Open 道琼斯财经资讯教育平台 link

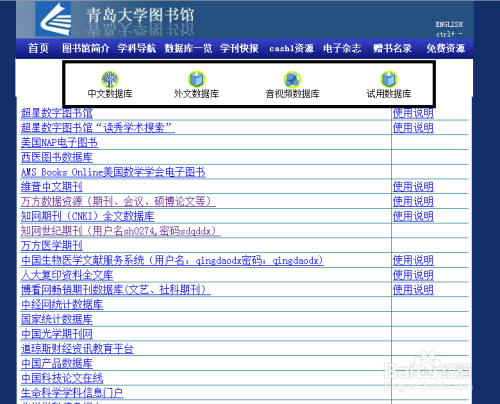coord(77,349)
